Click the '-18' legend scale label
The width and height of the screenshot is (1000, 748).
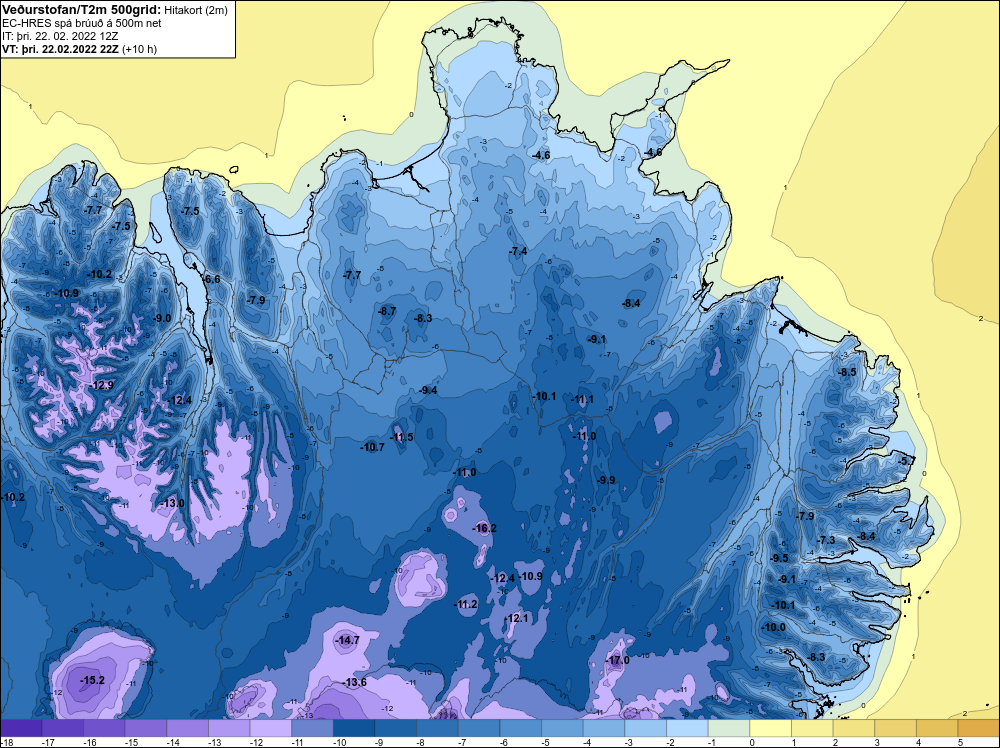[x=6, y=742]
